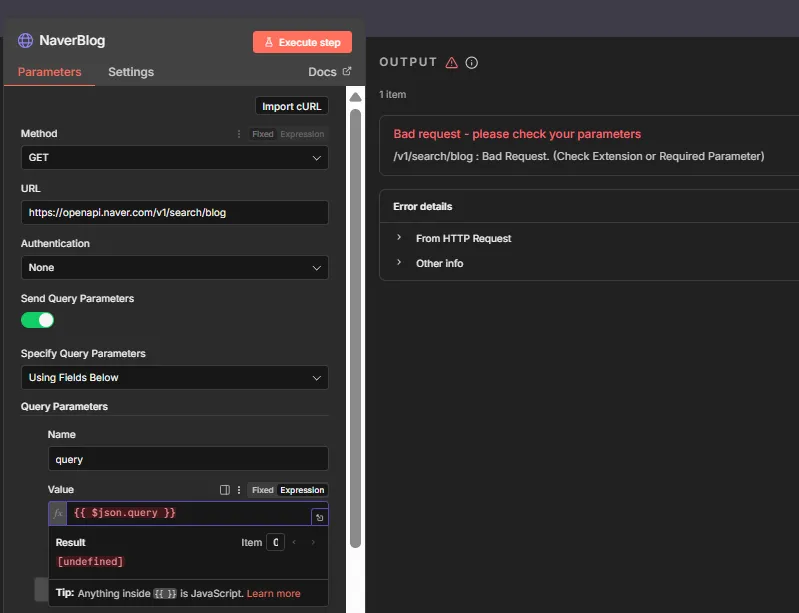
Task: Set Method field mode to Expression
Action: tap(302, 134)
